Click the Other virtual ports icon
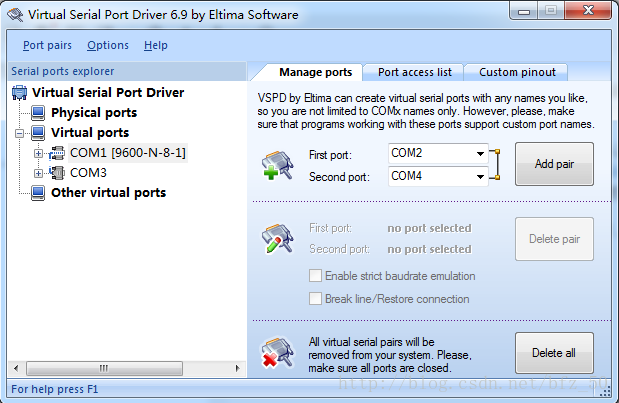 pos(38,193)
